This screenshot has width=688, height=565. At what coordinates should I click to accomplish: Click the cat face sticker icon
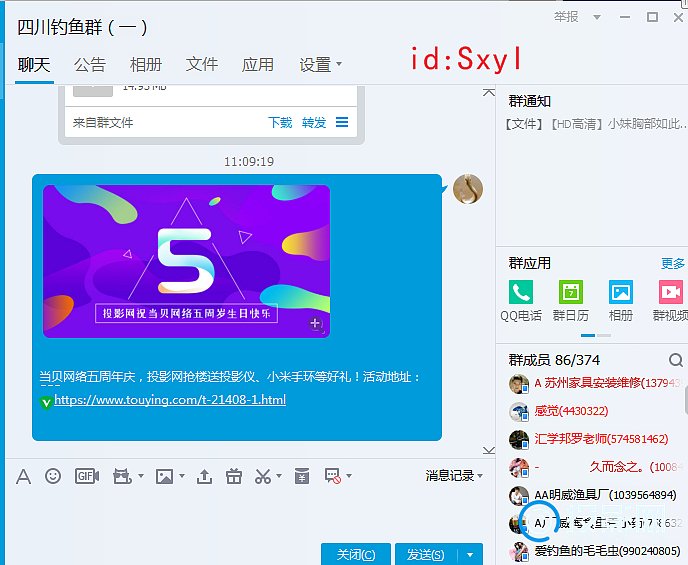(x=122, y=476)
